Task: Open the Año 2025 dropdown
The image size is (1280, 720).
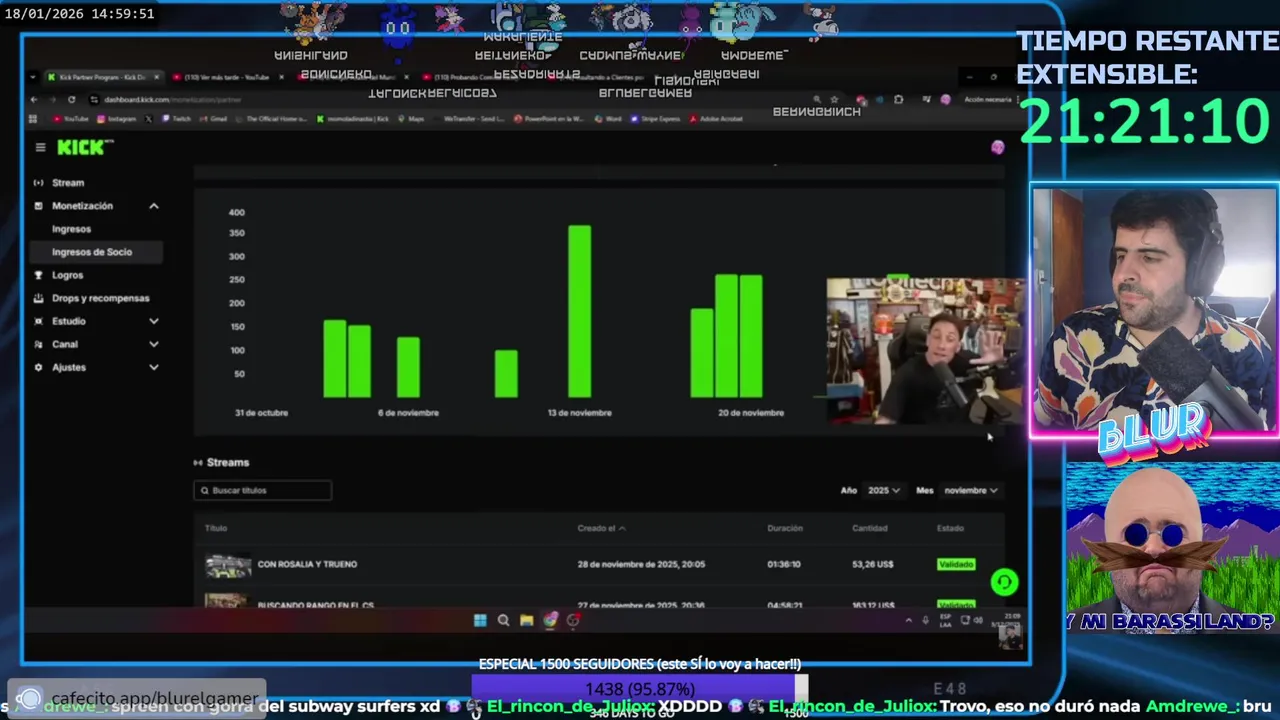Action: [x=883, y=490]
